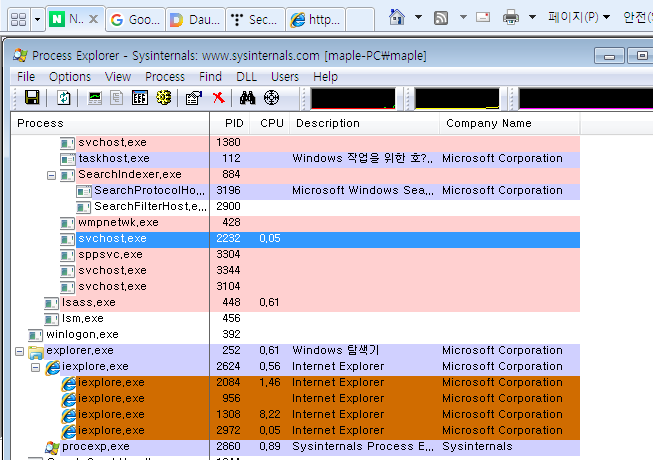The height and width of the screenshot is (460, 653).
Task: Select the sppsvc.exe process row
Action: [295, 255]
